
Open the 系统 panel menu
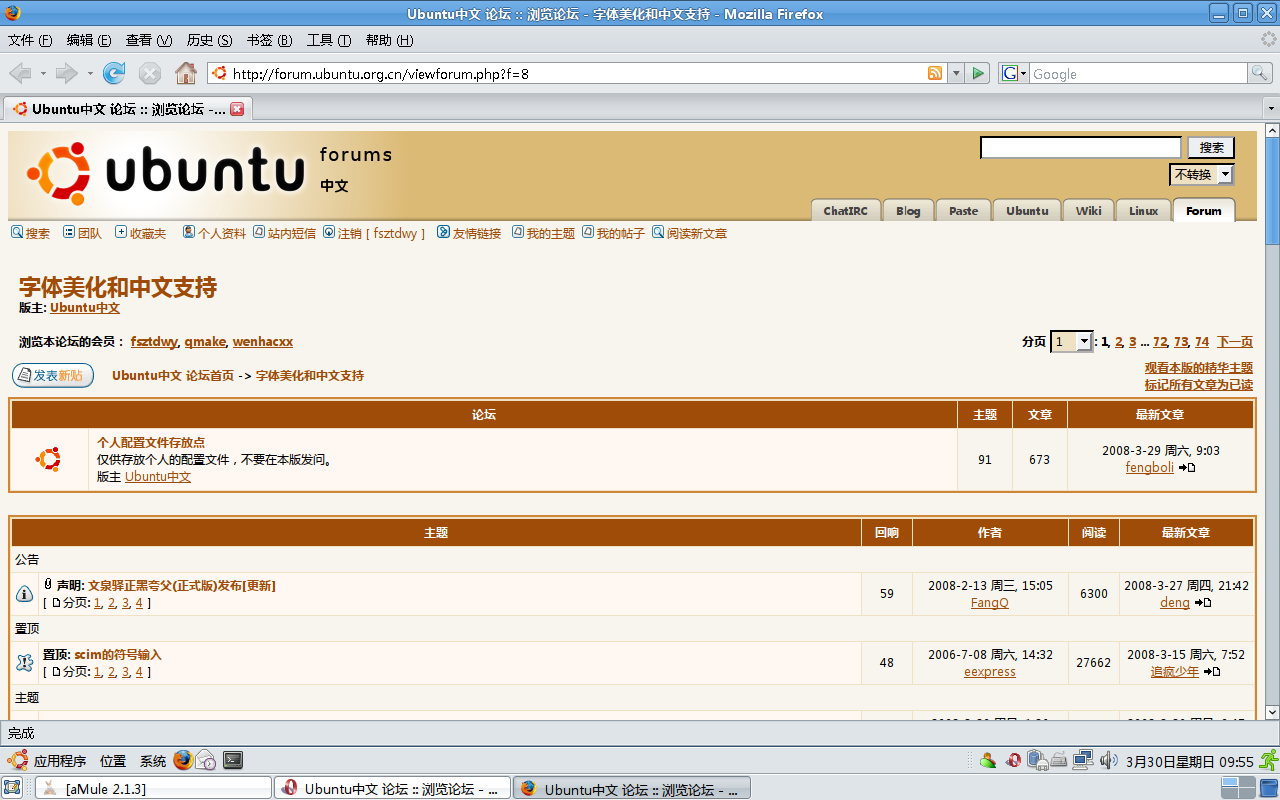[153, 761]
